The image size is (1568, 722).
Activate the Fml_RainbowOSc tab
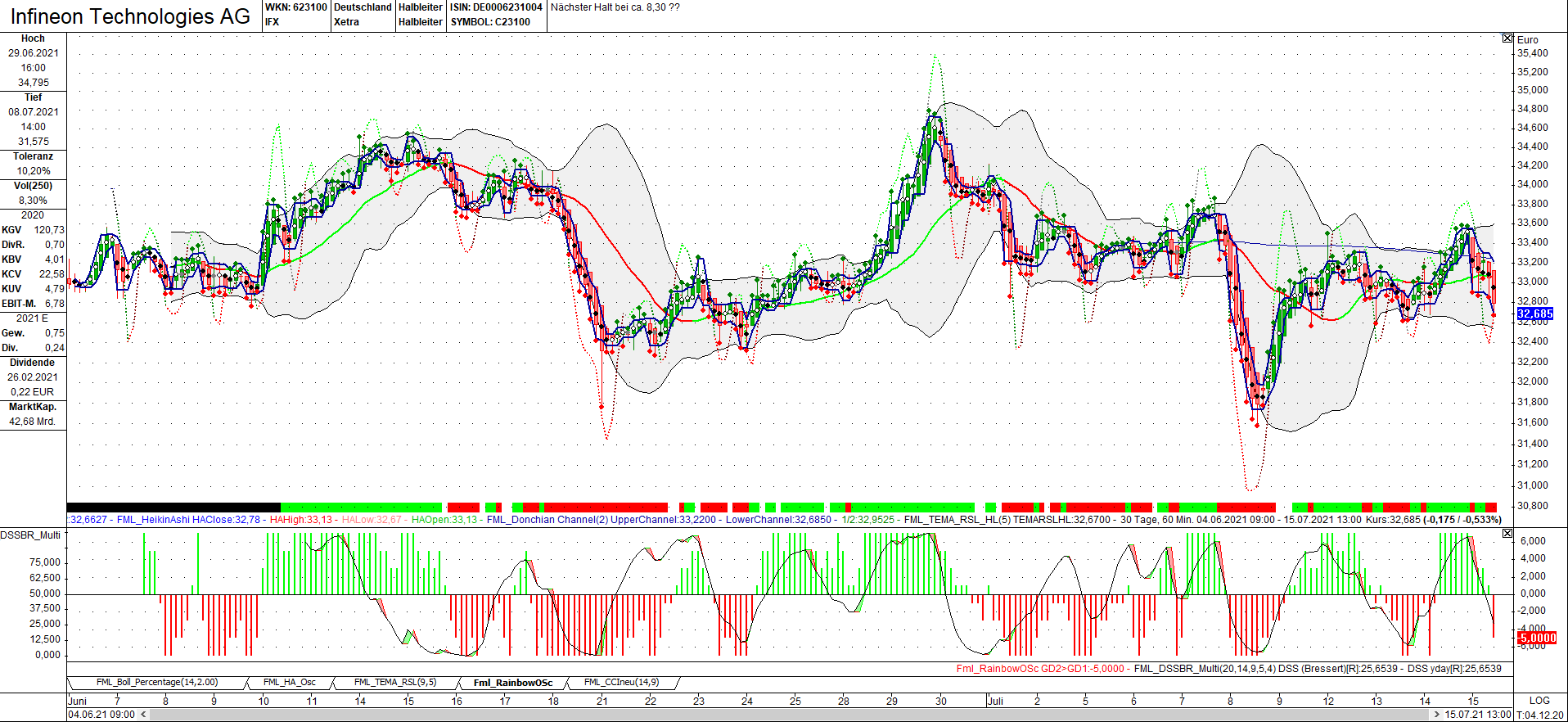tap(513, 683)
